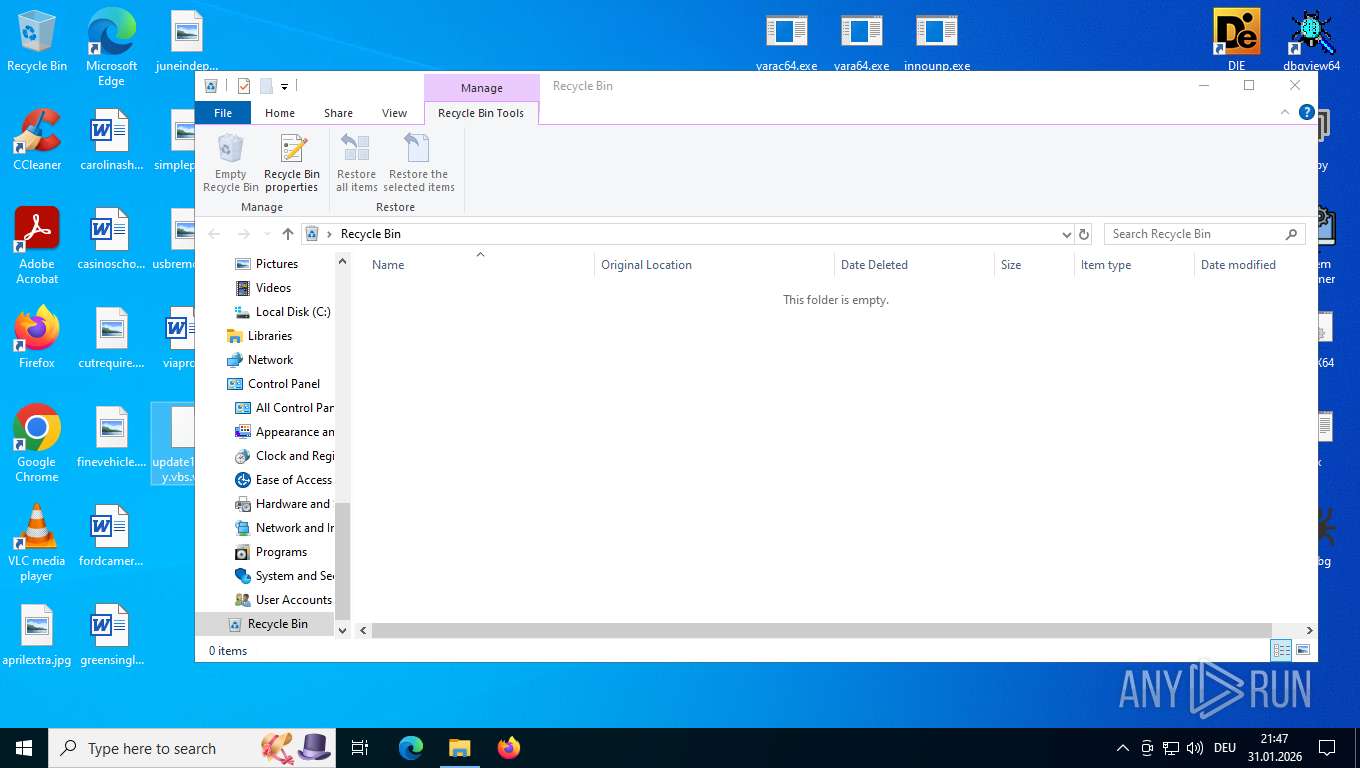Select the DIE desktop shortcut
Screen dimensions: 1360x768
(1237, 40)
